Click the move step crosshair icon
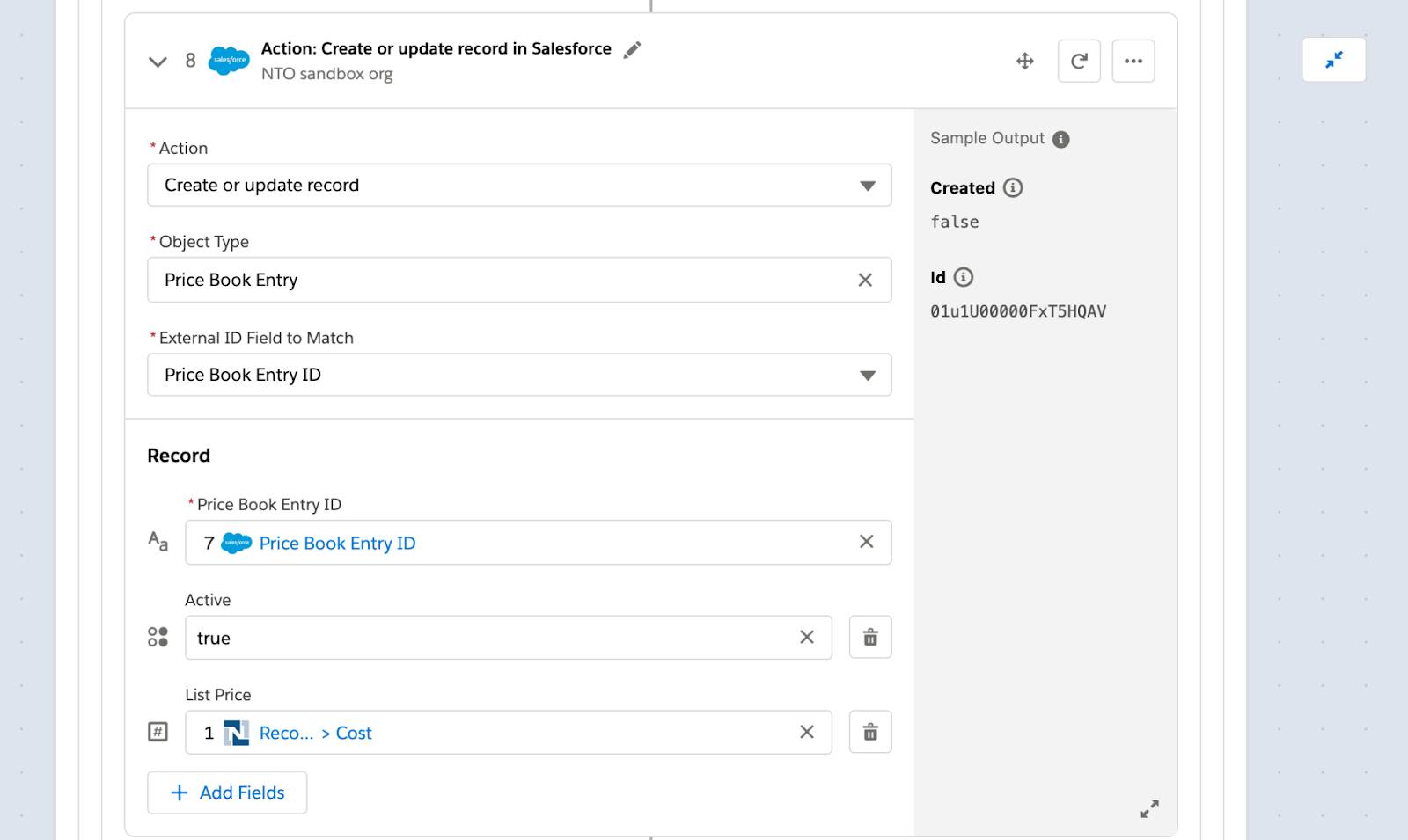The image size is (1408, 840). [1024, 62]
